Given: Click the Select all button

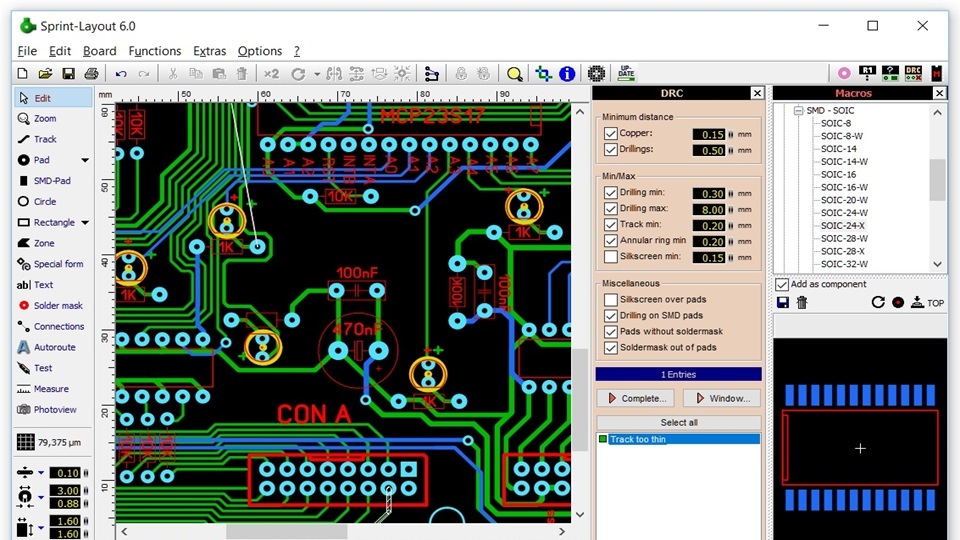Looking at the screenshot, I should point(679,422).
